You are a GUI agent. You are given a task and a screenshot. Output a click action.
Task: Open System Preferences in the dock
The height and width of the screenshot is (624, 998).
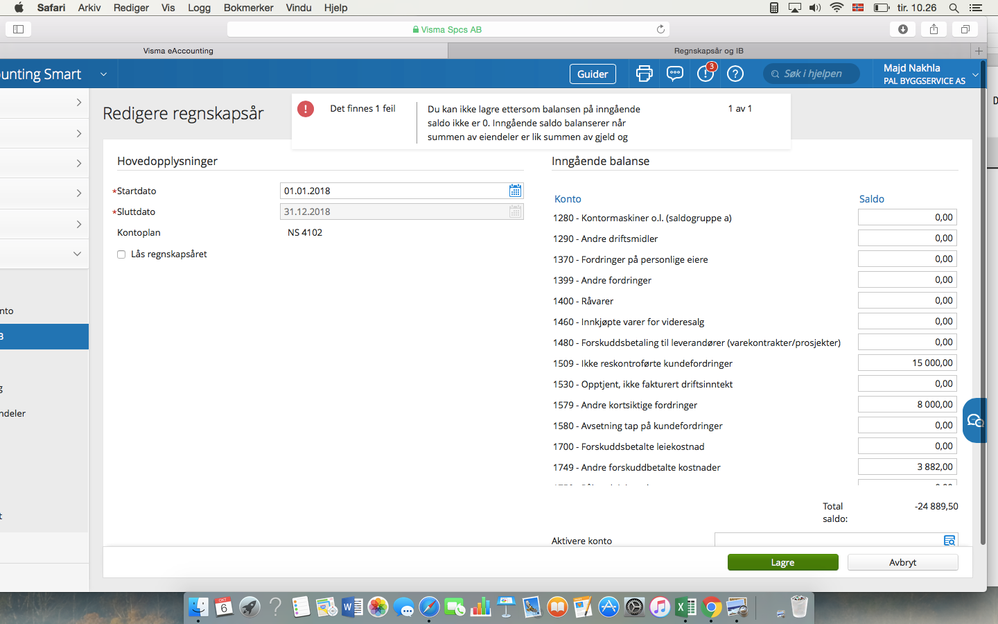tap(634, 607)
